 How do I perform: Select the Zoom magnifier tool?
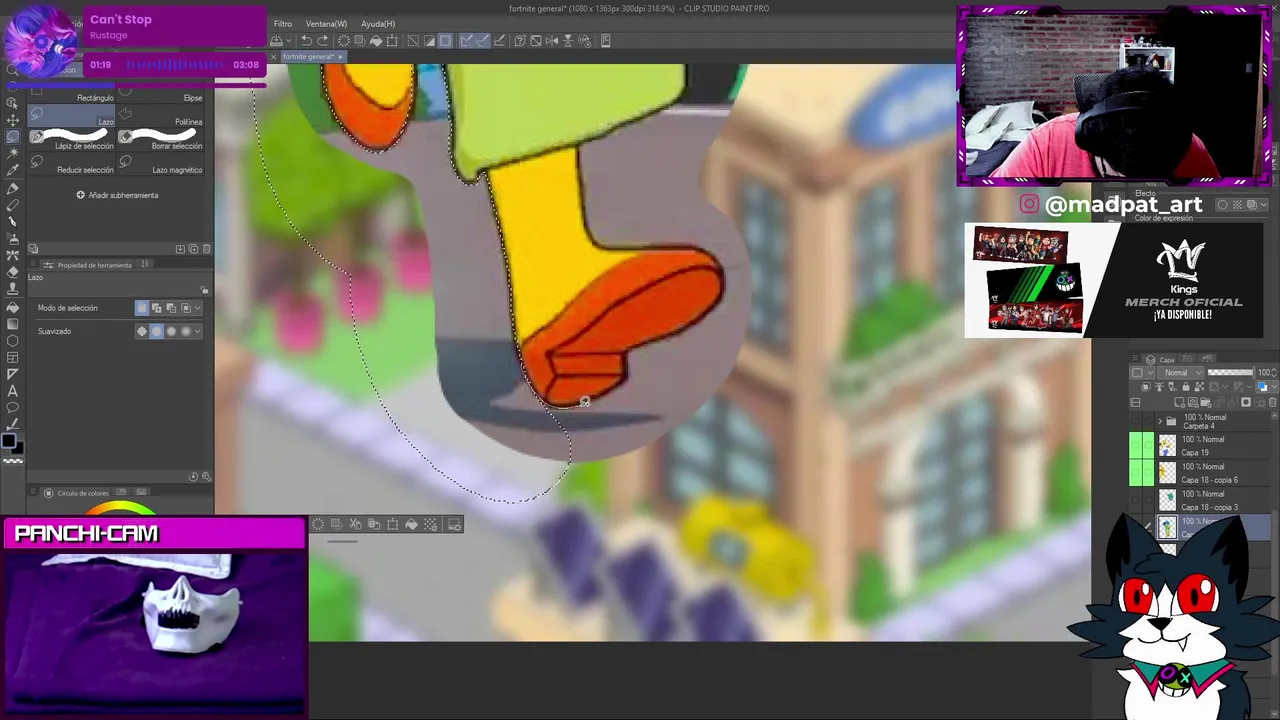pos(12,69)
